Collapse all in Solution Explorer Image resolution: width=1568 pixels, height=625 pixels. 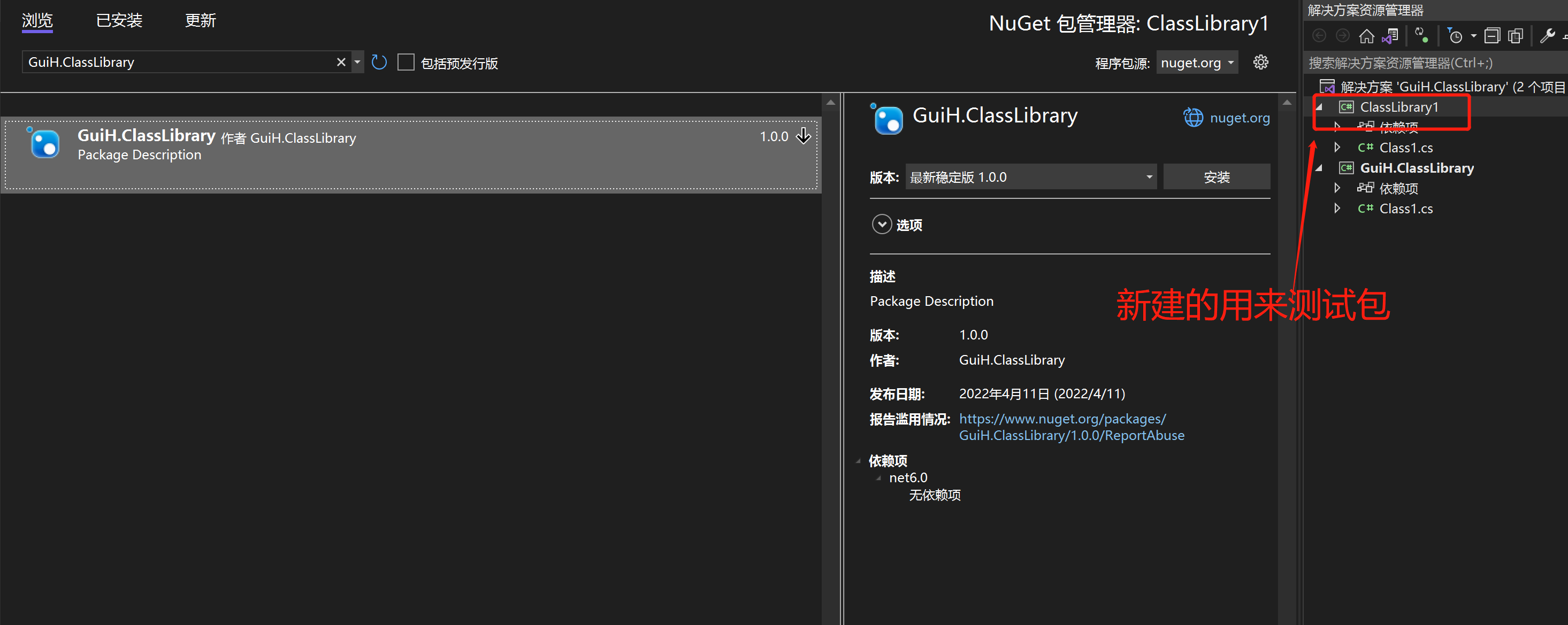click(x=1492, y=36)
